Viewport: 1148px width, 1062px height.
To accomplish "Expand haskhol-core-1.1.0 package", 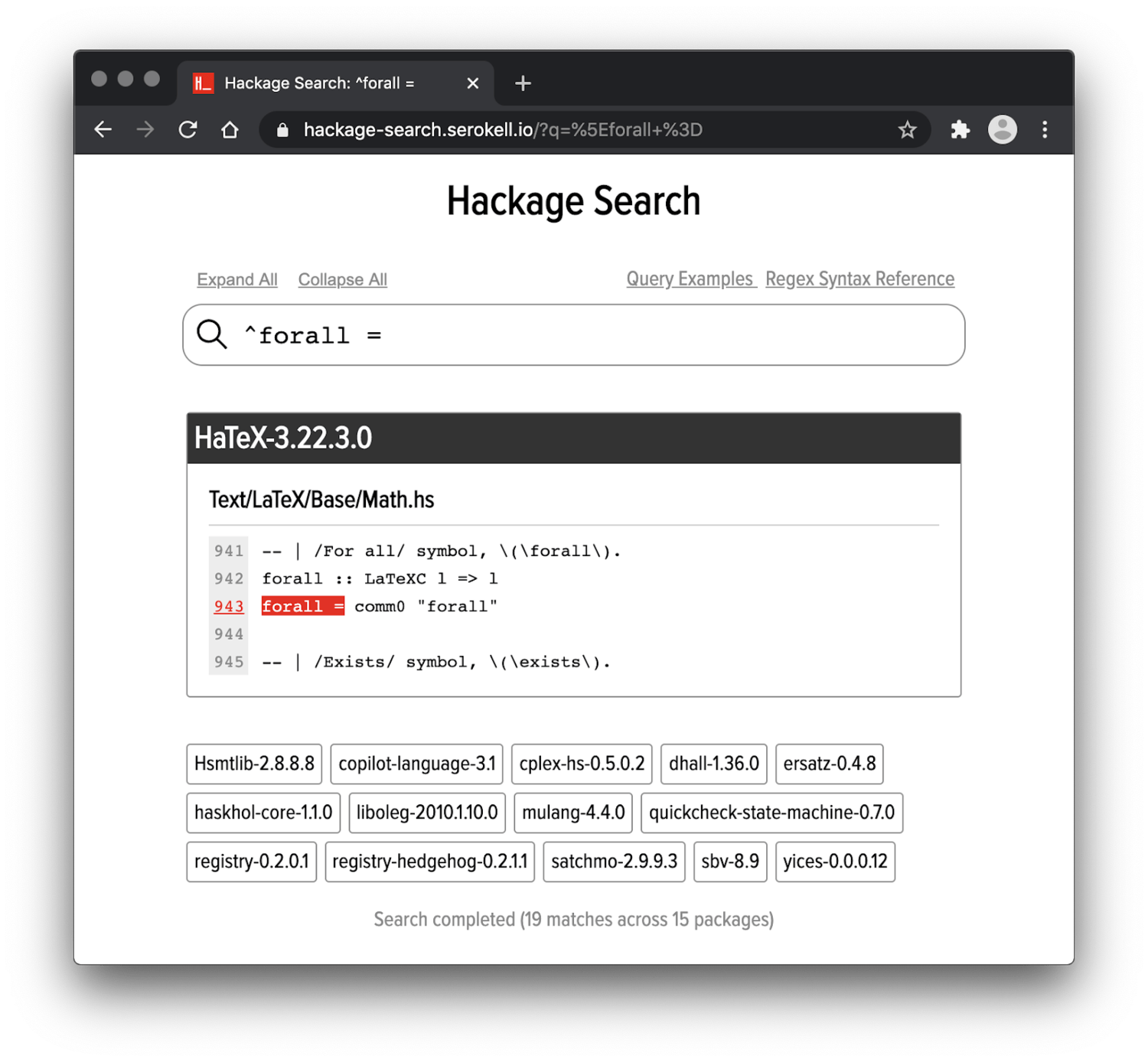I will [263, 813].
